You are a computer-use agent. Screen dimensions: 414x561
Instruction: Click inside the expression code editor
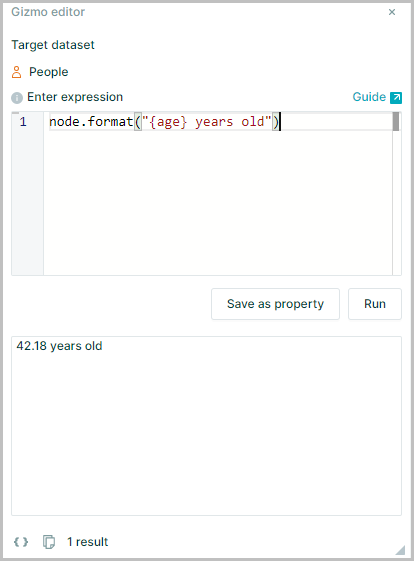pos(218,200)
